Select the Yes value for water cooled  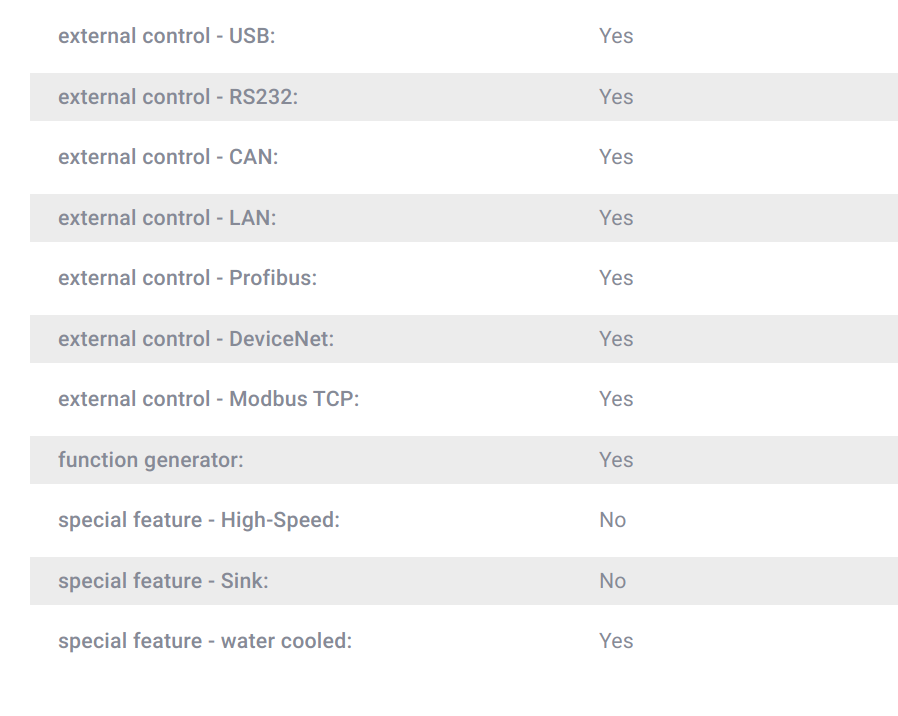click(x=616, y=640)
